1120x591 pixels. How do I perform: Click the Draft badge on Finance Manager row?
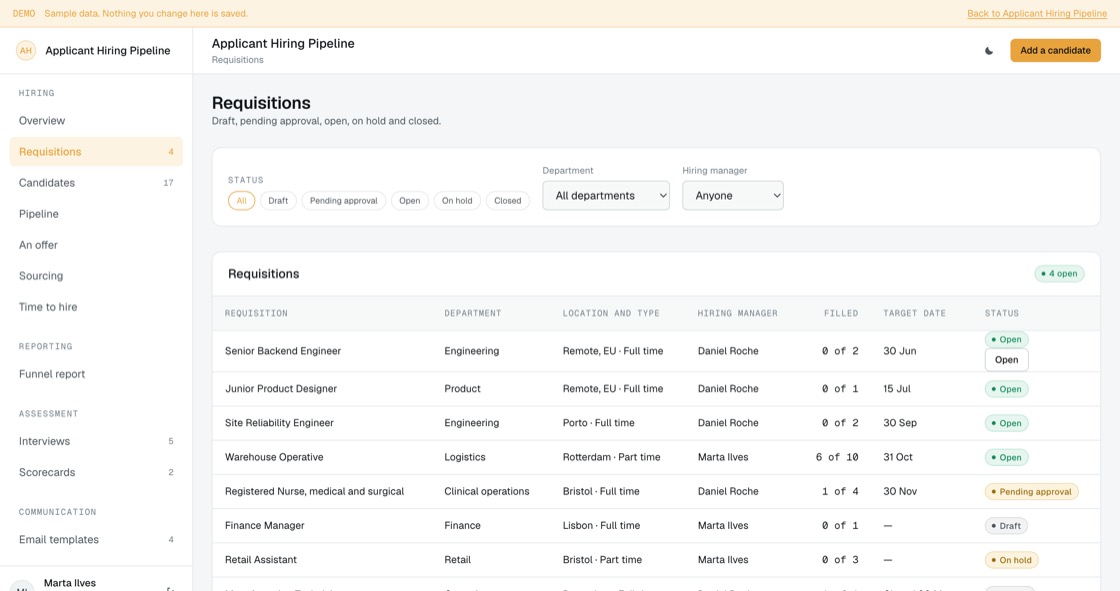coord(1006,526)
